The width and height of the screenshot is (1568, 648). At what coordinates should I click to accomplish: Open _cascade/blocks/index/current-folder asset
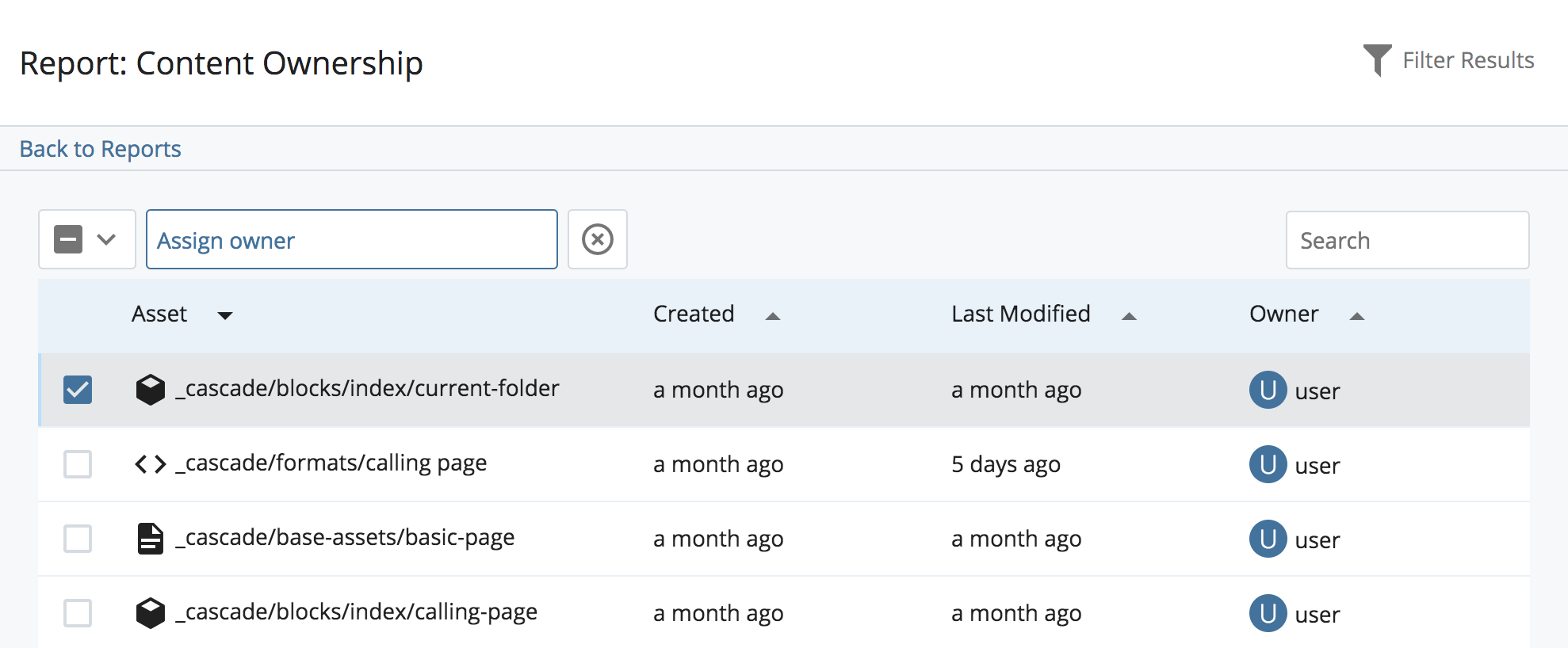click(367, 388)
